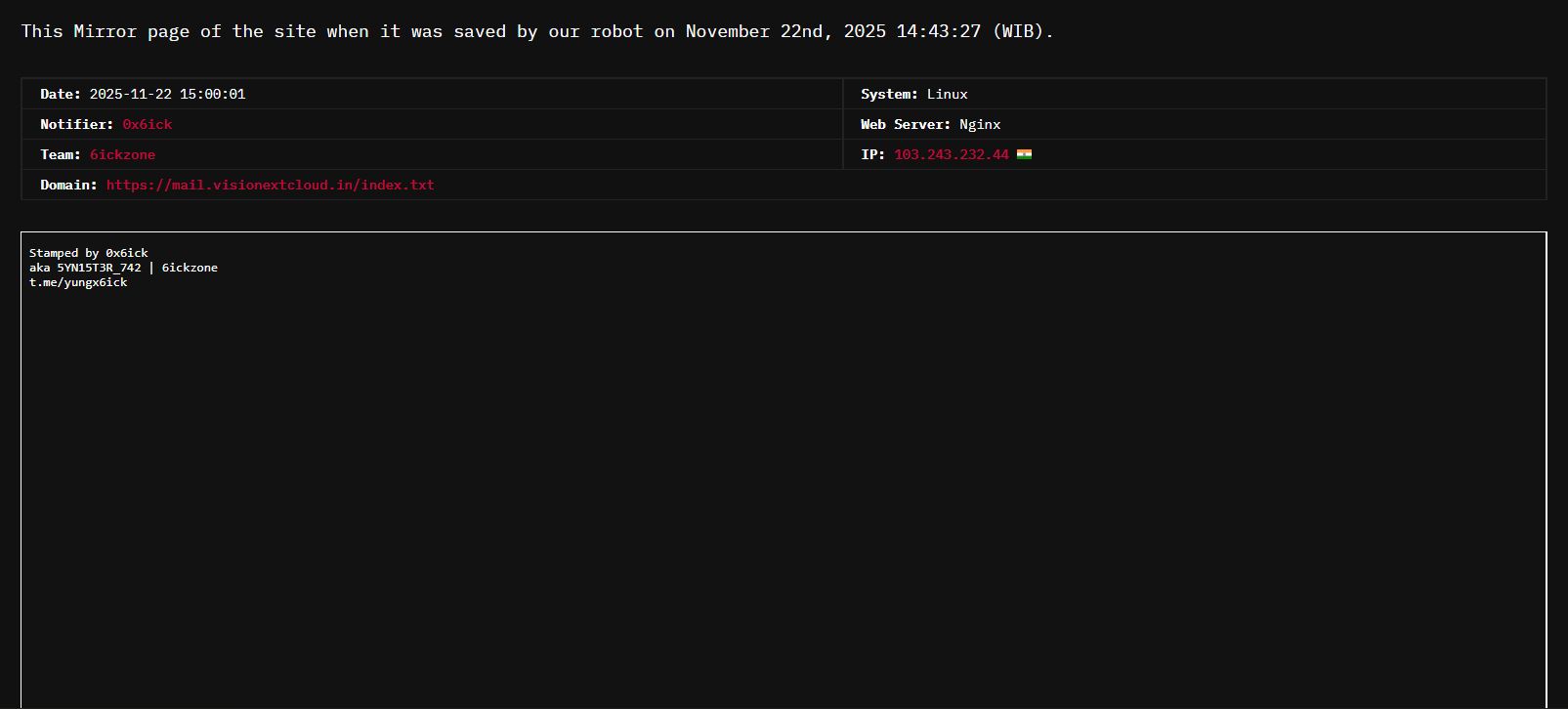Click the 'Web Server:' label
The image size is (1568, 709).
point(905,124)
